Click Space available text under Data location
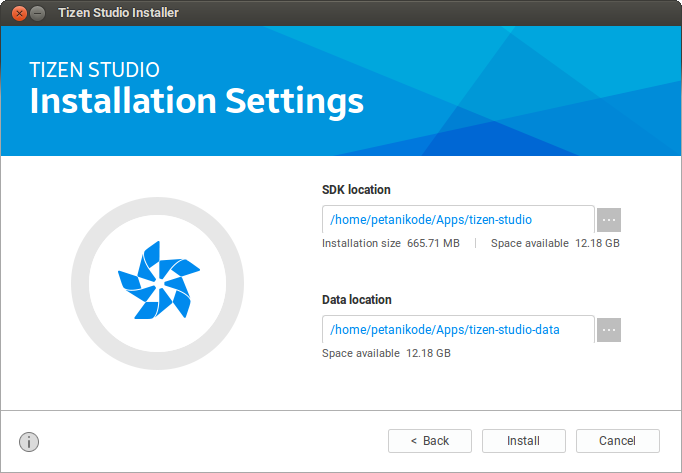682x473 pixels. coord(386,353)
